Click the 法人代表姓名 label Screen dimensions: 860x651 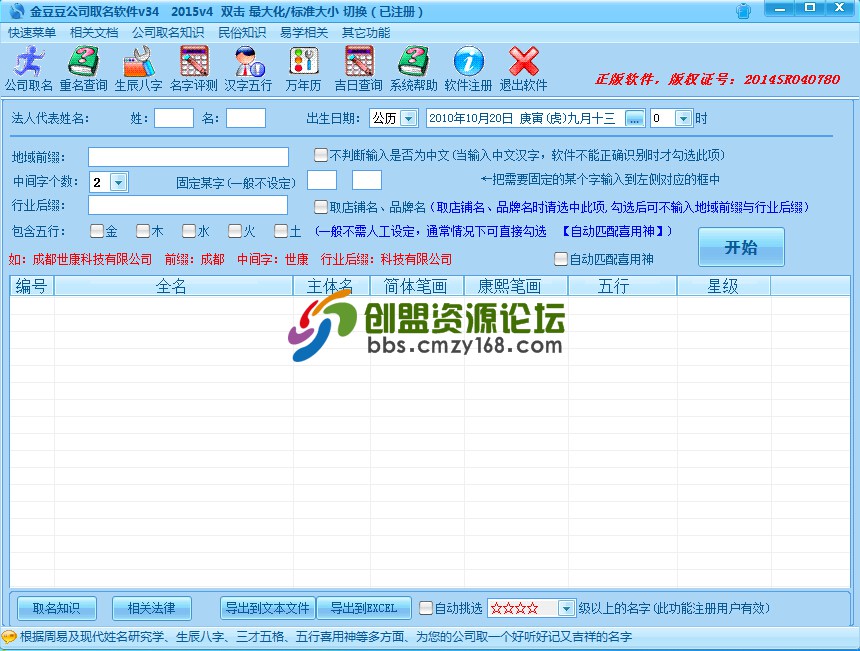coord(50,118)
